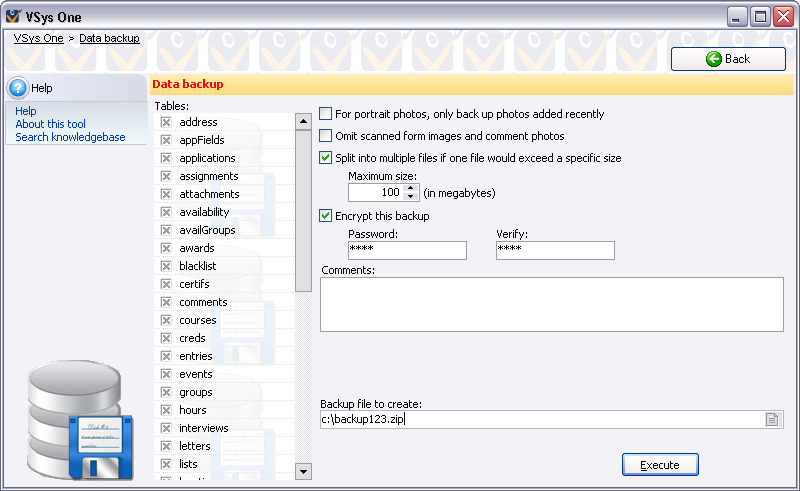Open Search knowledgebase link
Screen dimensions: 800x491
point(70,137)
